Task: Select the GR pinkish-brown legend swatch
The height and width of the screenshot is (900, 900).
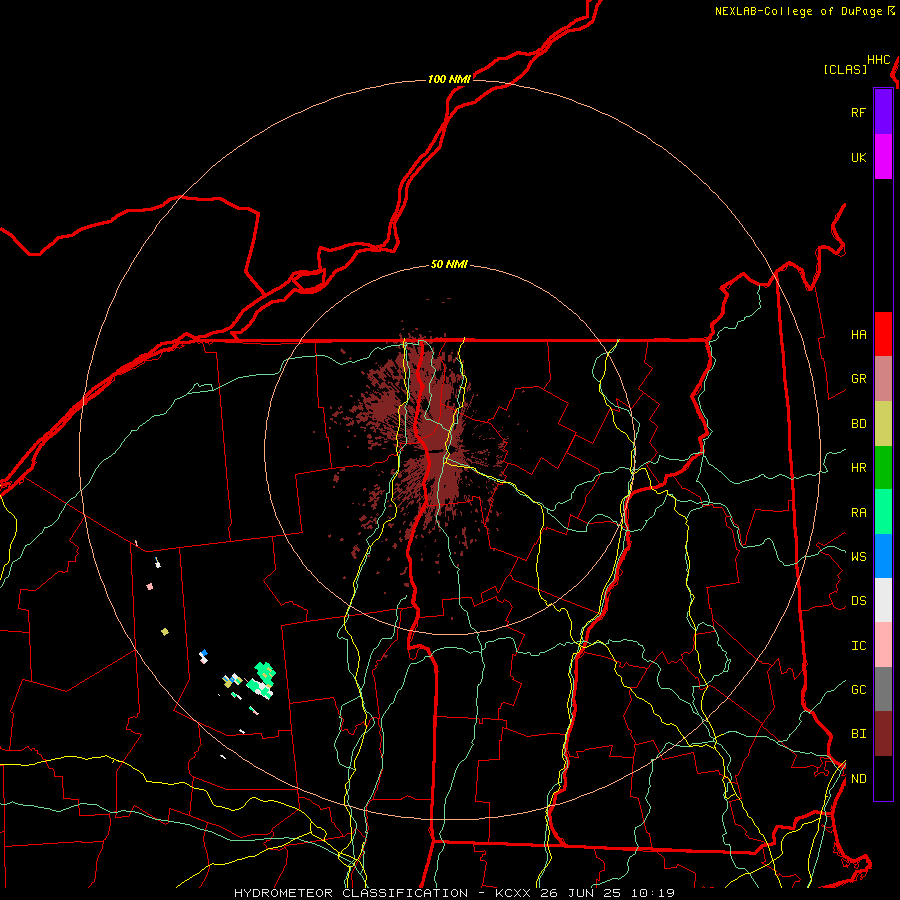Action: (883, 379)
